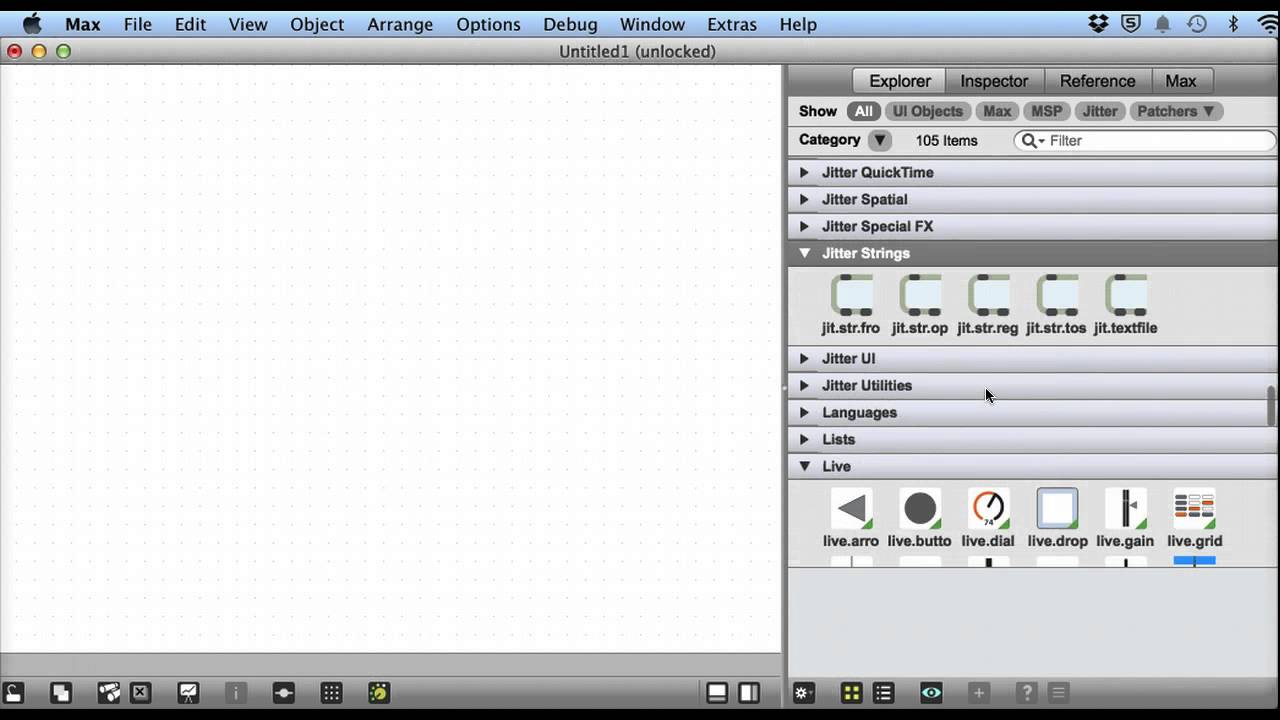Open the Category dropdown arrow

879,140
